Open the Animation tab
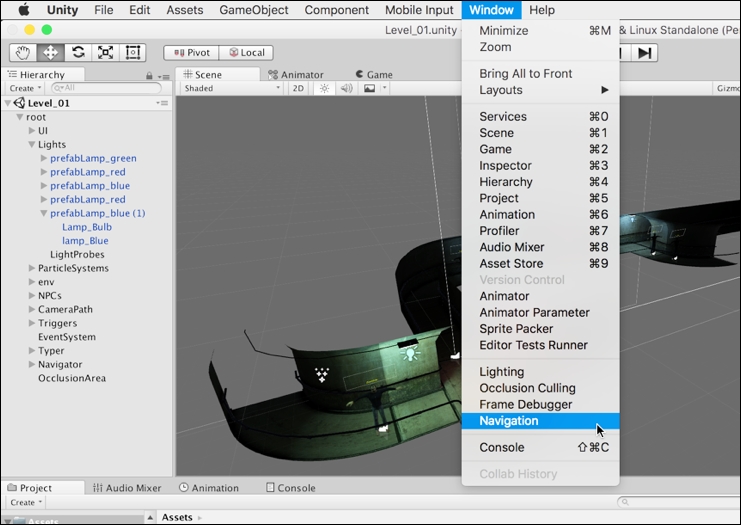The height and width of the screenshot is (525, 741). point(209,488)
